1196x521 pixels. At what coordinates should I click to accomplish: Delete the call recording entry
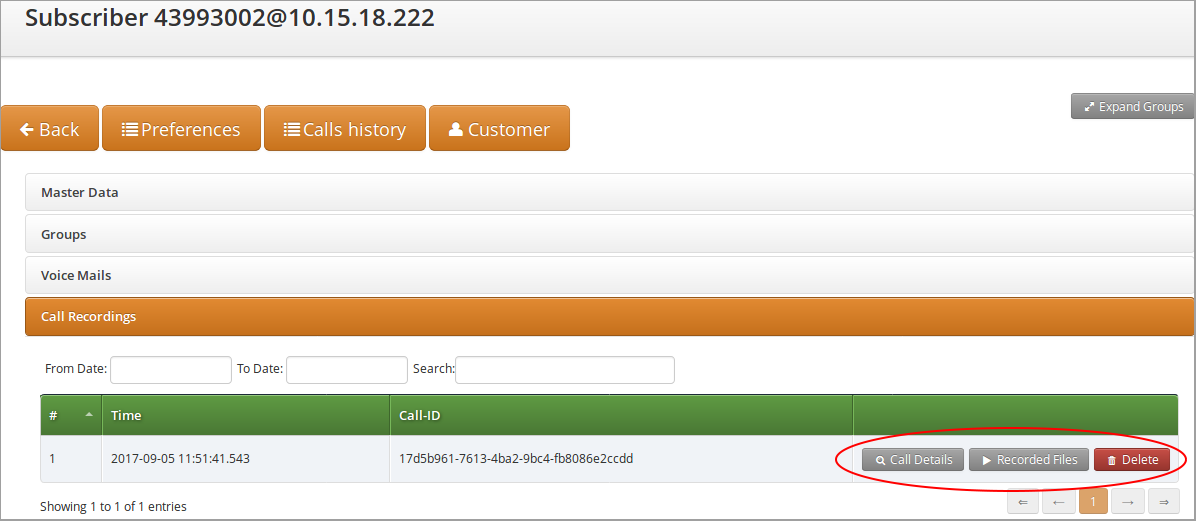click(1131, 460)
